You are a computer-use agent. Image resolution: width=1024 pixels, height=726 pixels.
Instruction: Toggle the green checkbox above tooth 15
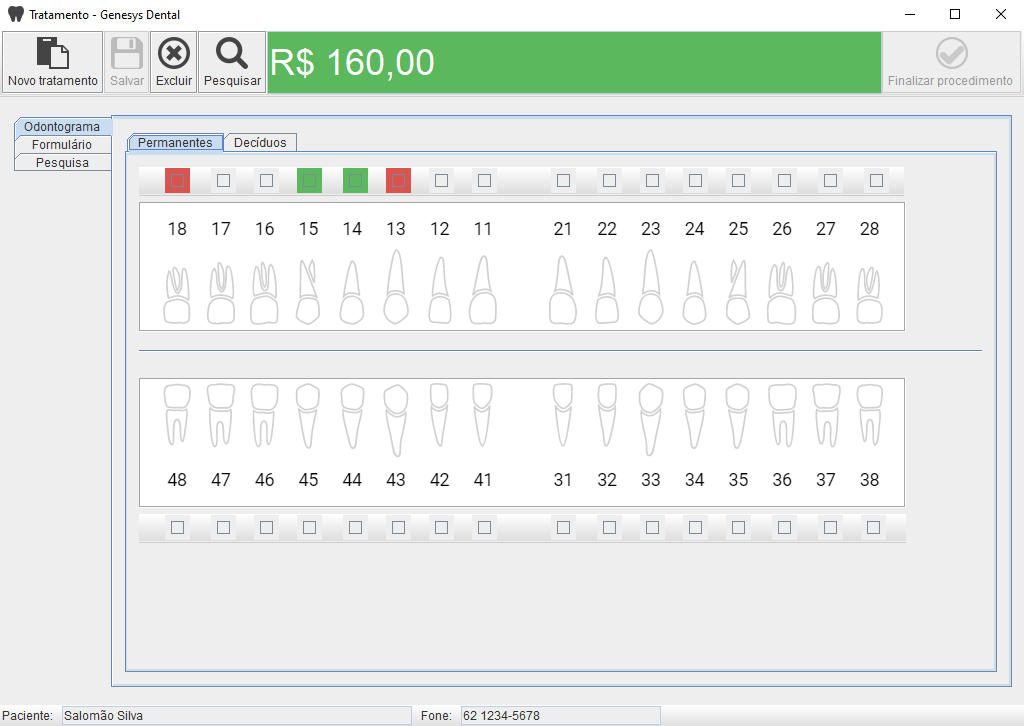click(x=309, y=181)
